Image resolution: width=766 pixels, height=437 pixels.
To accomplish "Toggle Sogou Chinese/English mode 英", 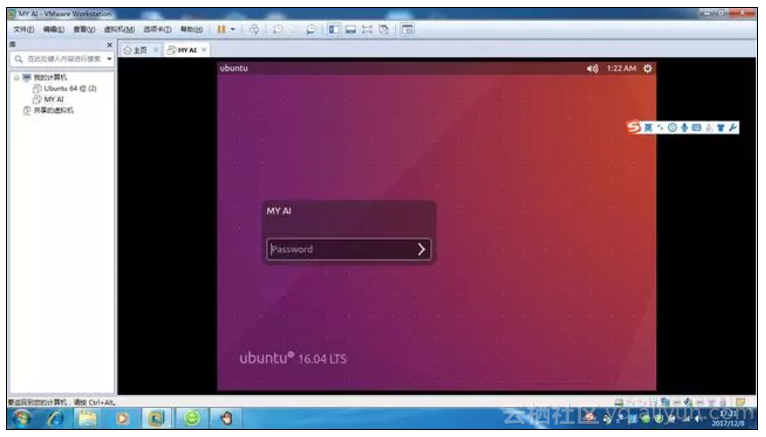I will click(x=648, y=128).
